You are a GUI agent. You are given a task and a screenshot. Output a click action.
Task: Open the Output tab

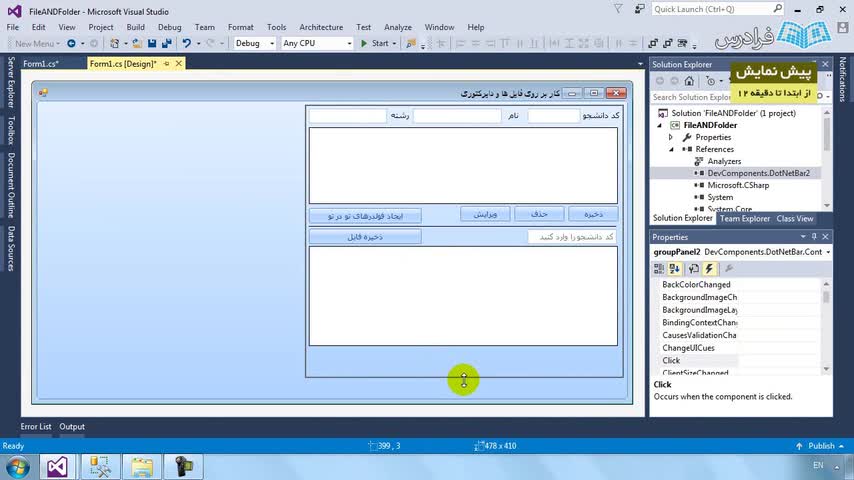click(72, 427)
